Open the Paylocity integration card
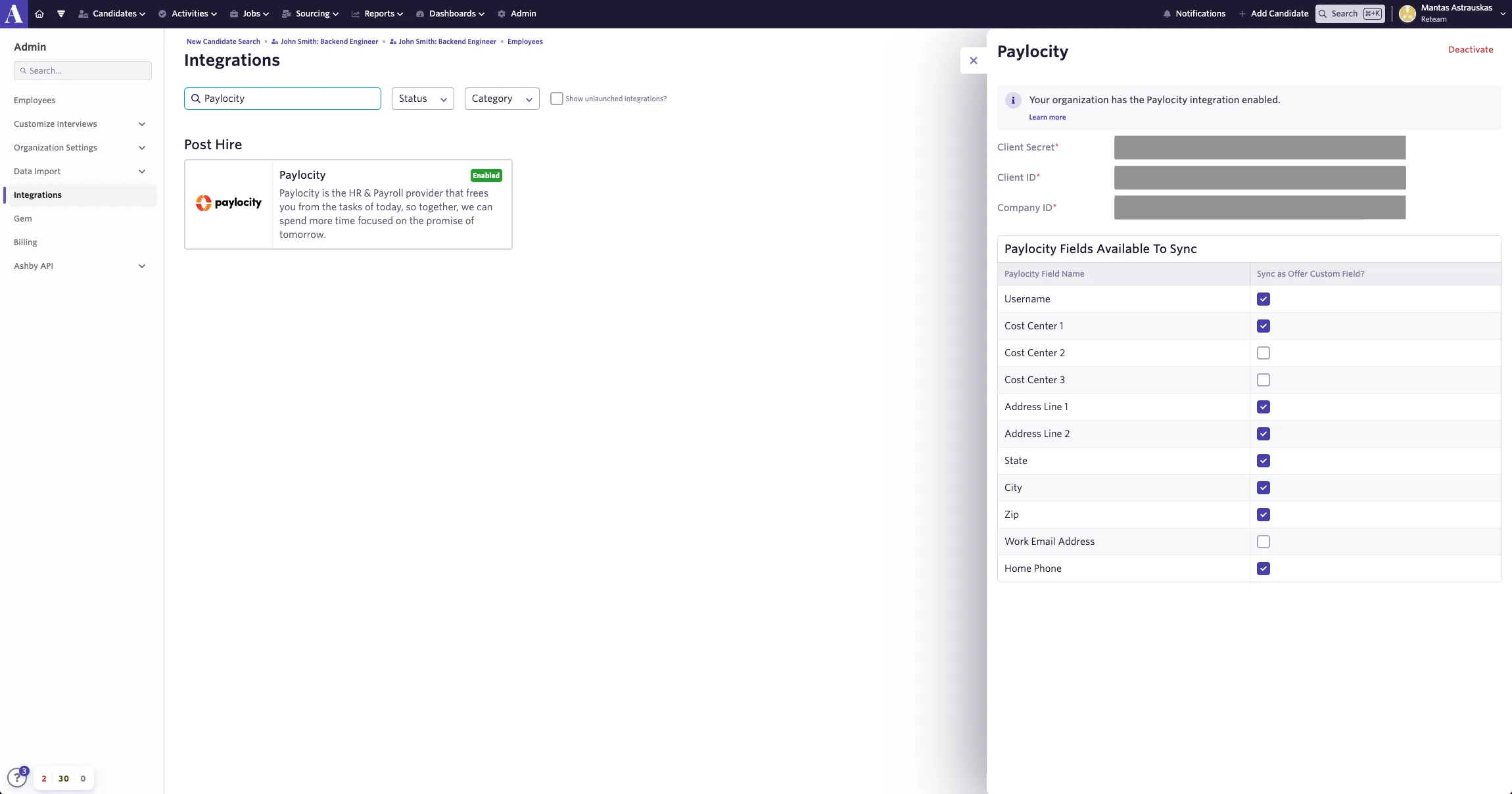Image resolution: width=1512 pixels, height=794 pixels. [348, 204]
